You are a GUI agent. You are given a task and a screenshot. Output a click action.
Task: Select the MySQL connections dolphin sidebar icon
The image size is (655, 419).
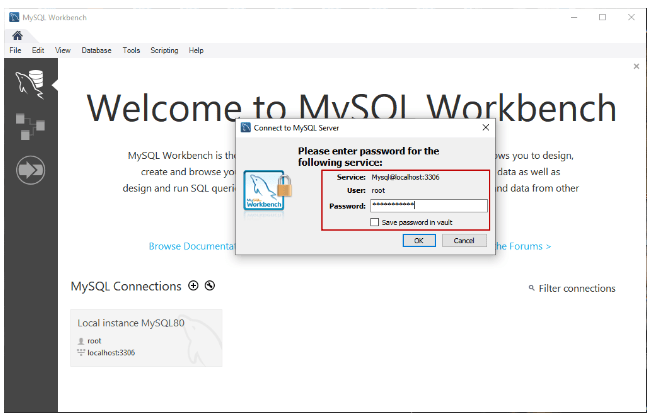coord(30,84)
